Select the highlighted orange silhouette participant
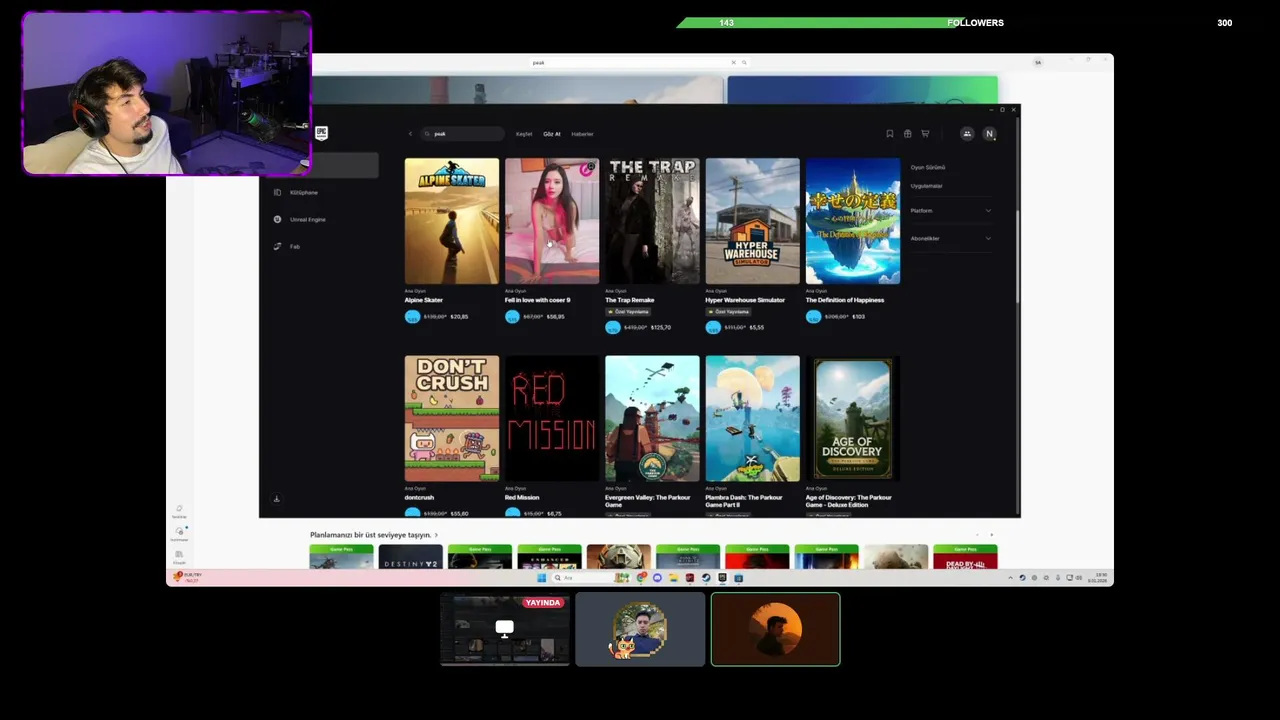The width and height of the screenshot is (1280, 720). 775,629
